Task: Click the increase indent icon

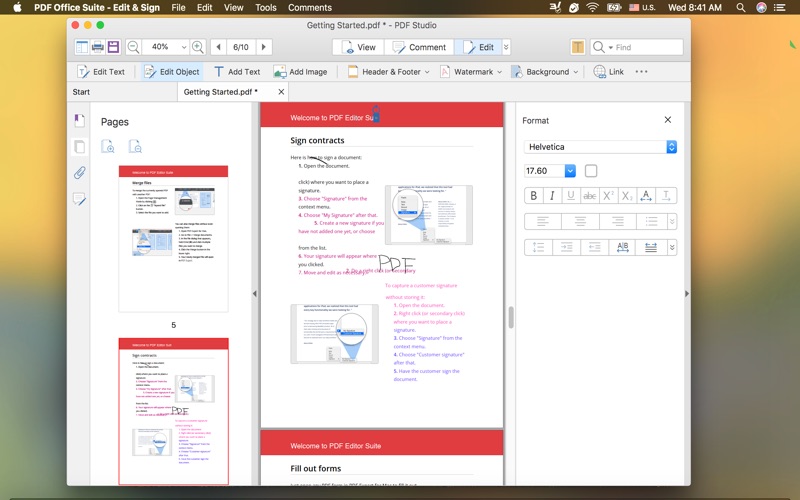Action: pos(566,247)
